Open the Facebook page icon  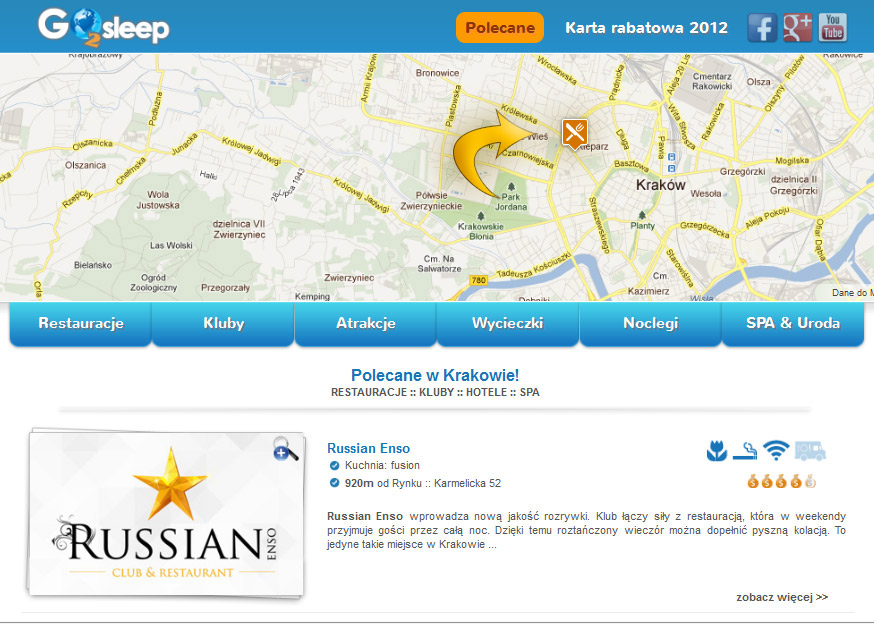click(762, 28)
